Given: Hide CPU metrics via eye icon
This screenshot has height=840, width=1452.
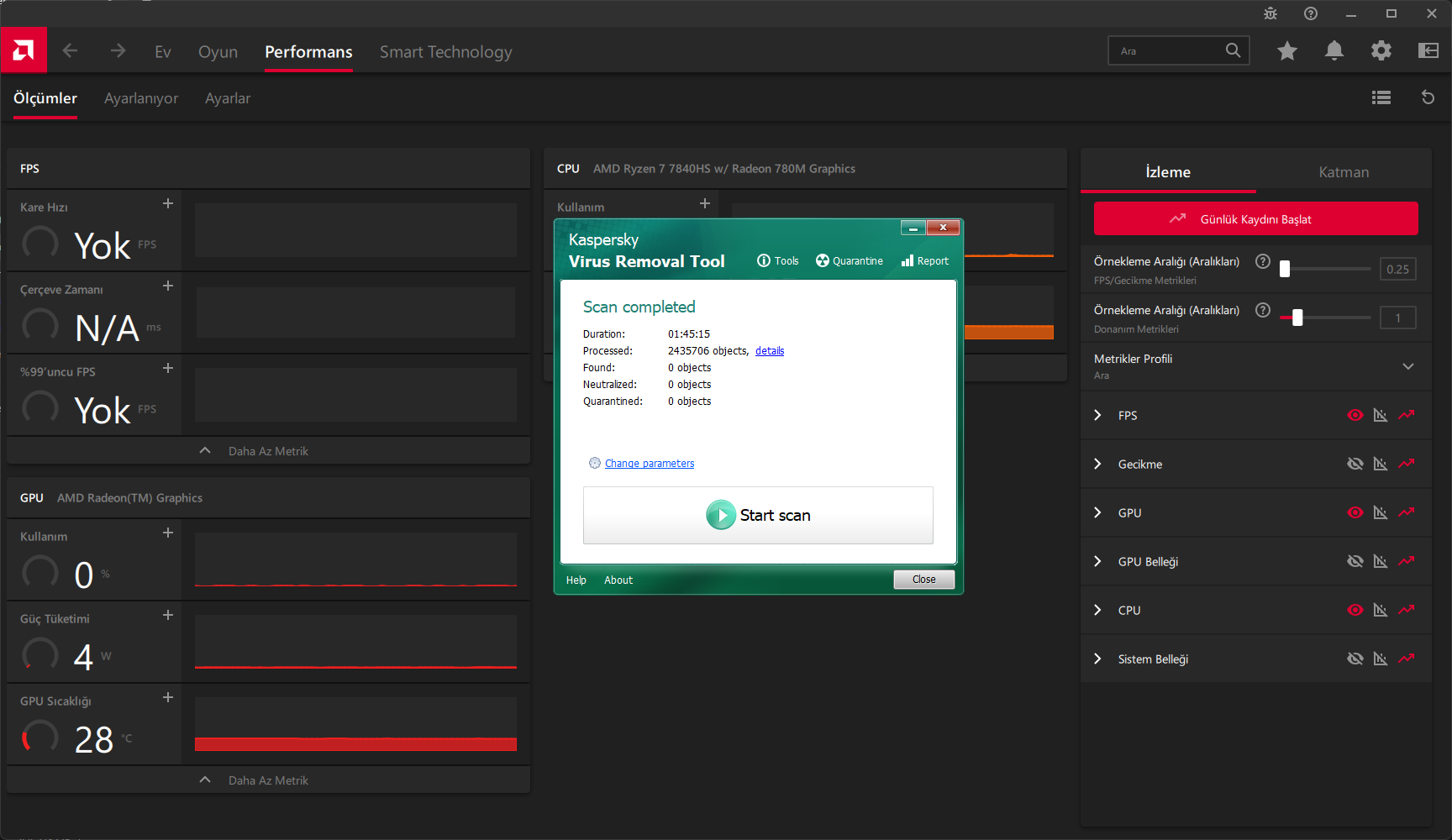Looking at the screenshot, I should coord(1355,610).
